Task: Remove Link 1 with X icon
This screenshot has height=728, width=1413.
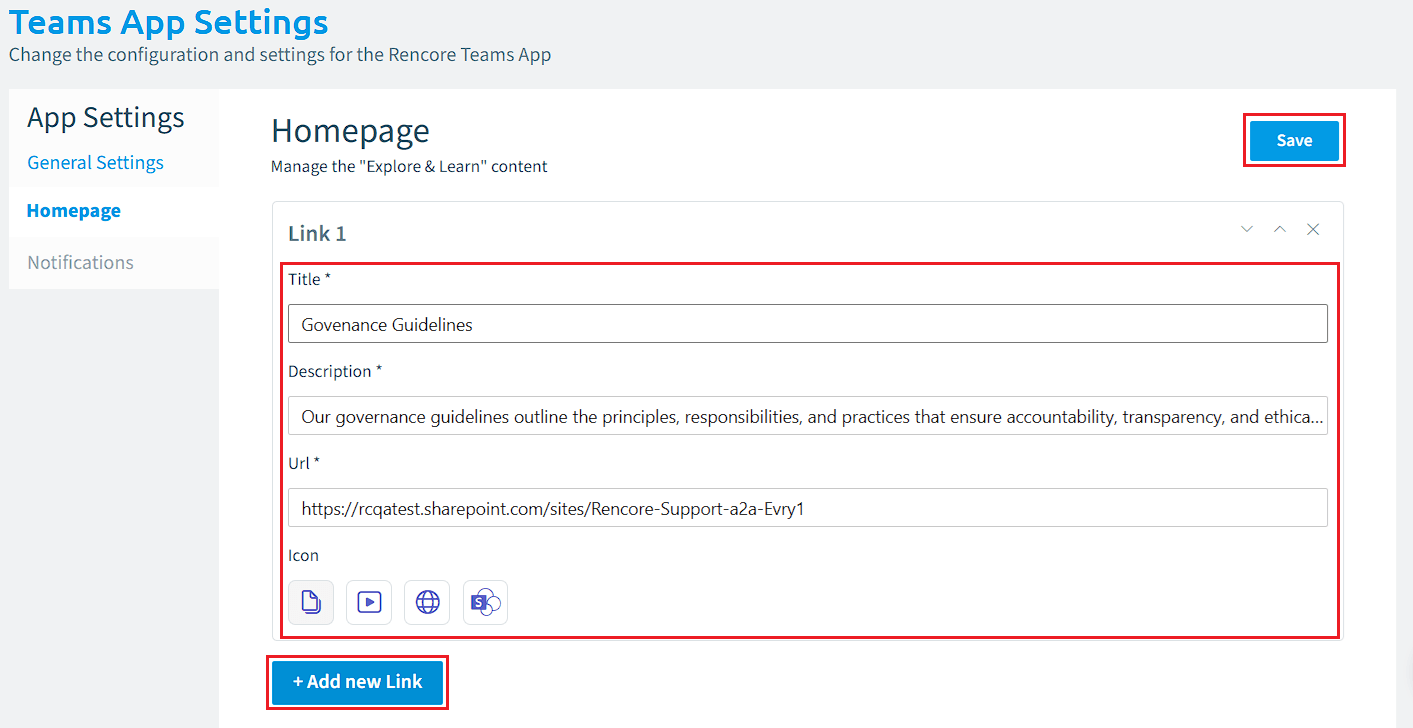Action: tap(1313, 229)
